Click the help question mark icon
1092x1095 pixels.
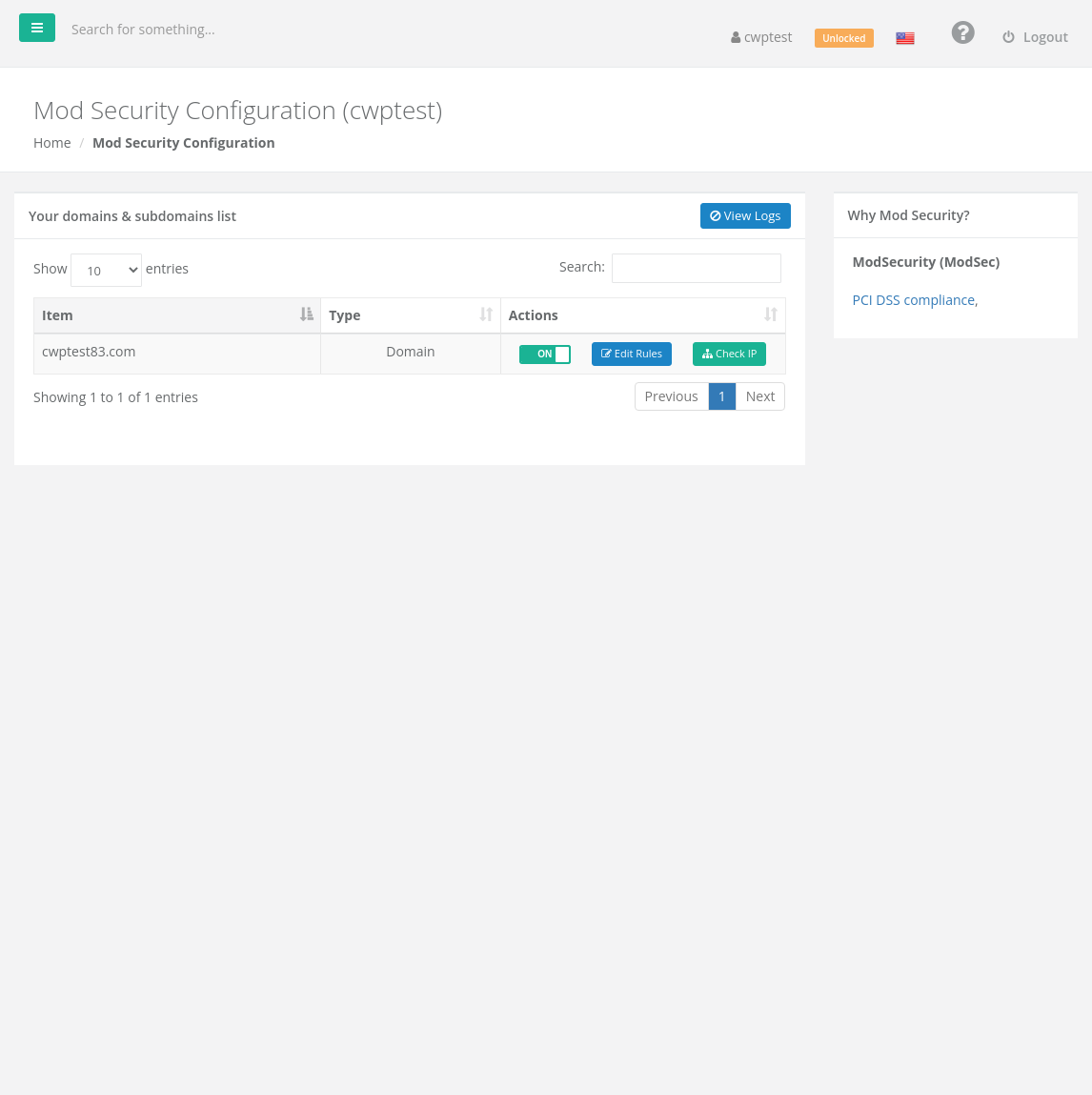(962, 32)
